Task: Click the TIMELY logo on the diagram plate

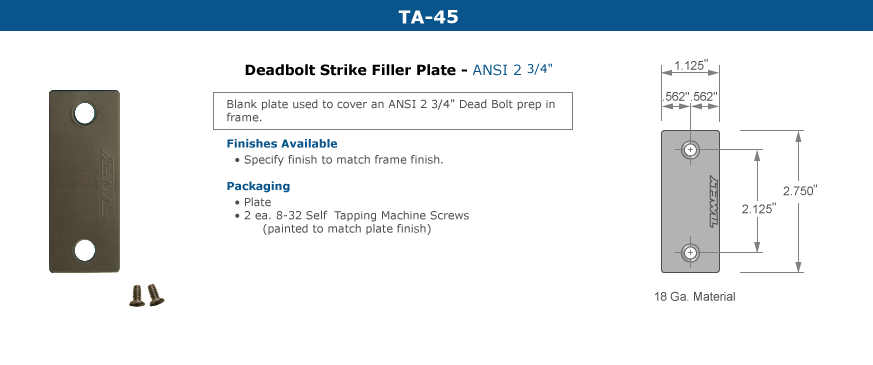Action: click(x=713, y=201)
